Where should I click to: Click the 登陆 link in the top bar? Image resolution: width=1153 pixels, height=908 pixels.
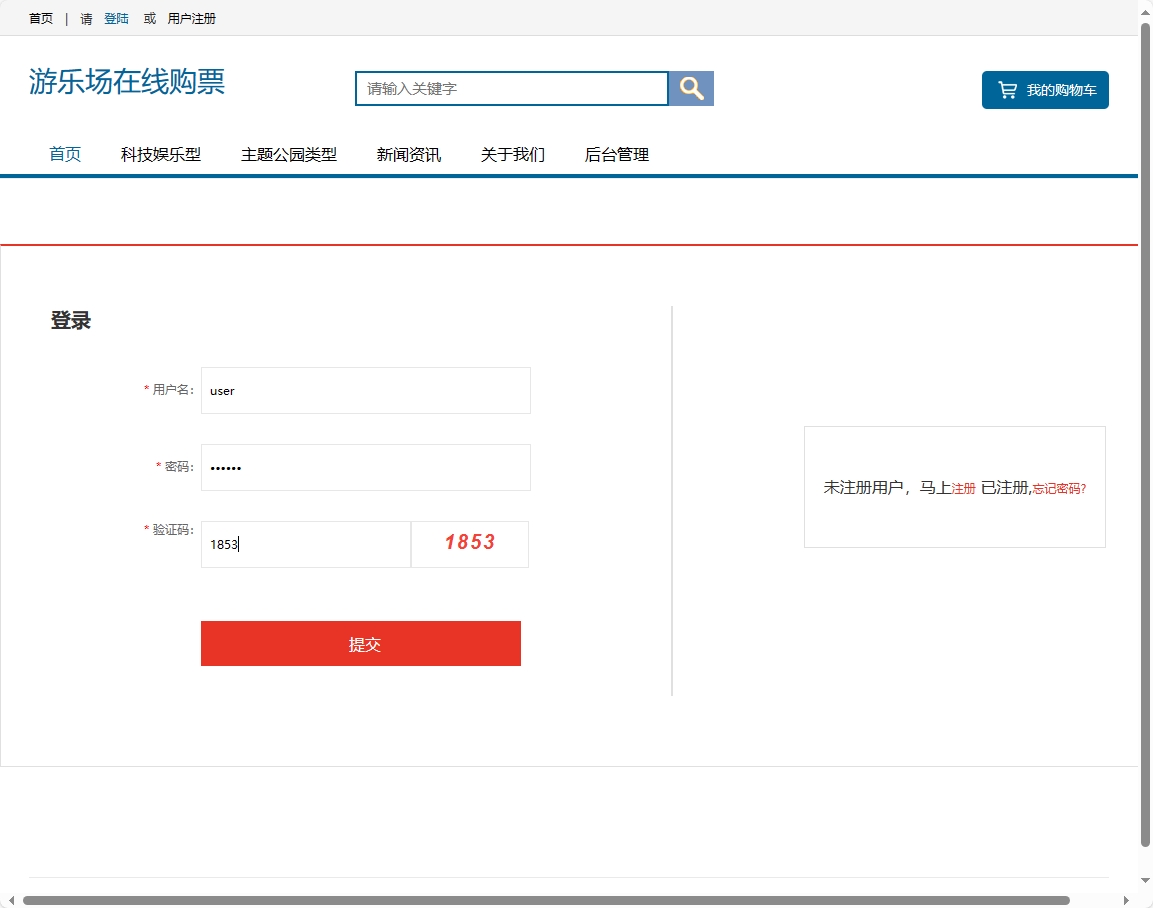116,17
